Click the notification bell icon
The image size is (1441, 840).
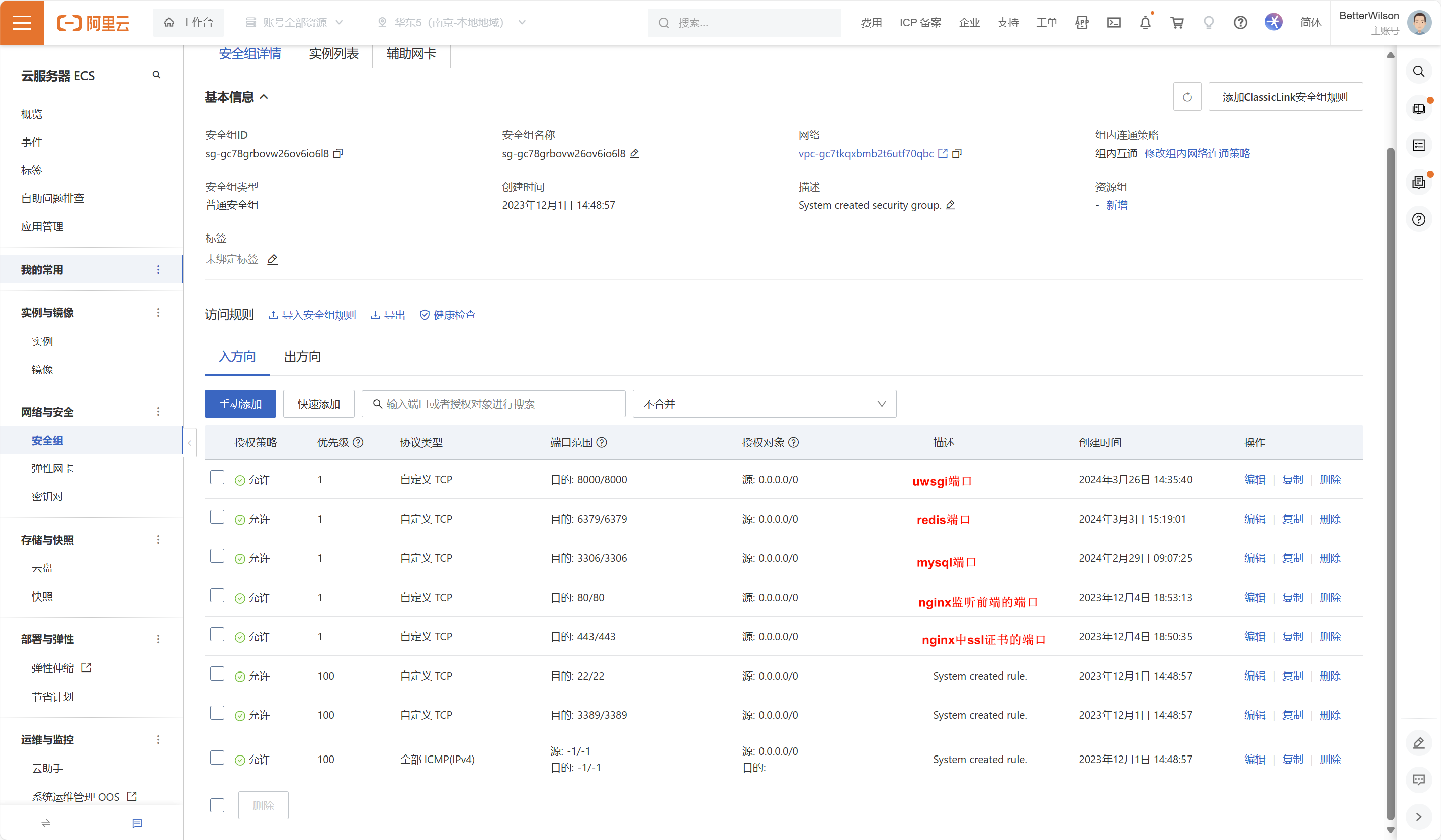(x=1145, y=23)
